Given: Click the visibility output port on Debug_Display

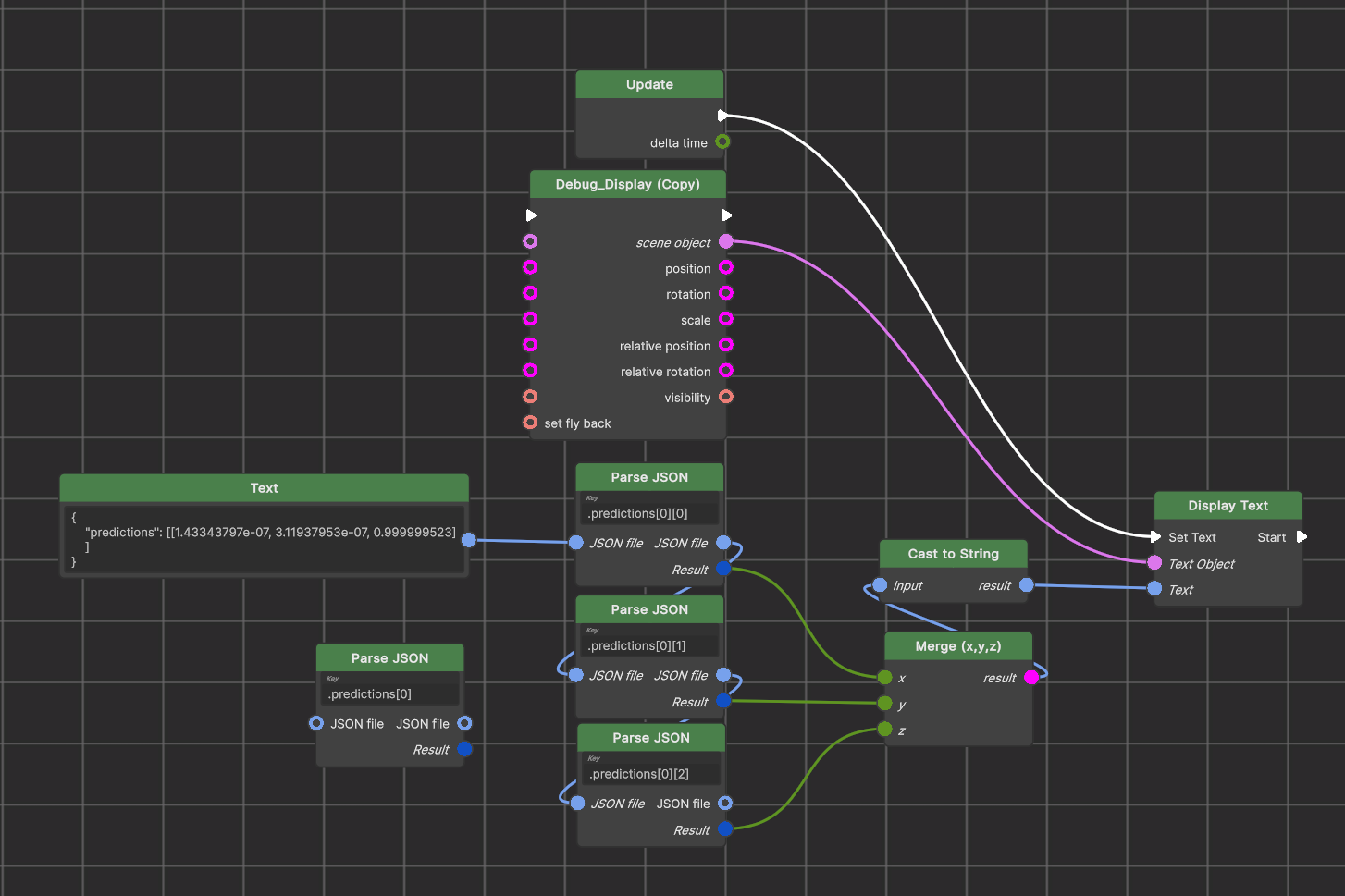Looking at the screenshot, I should coord(726,397).
